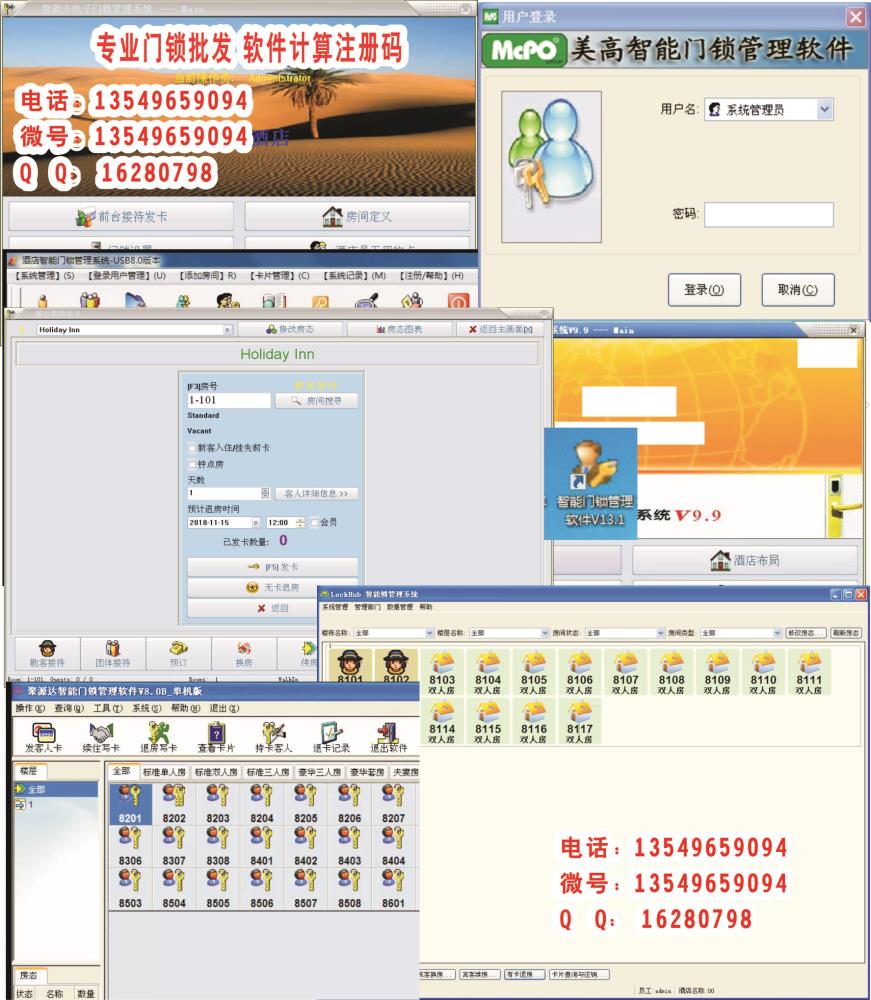Screen dimensions: 871x1000
Task: Open 数据管理 menu in LockHub
Action: [400, 607]
